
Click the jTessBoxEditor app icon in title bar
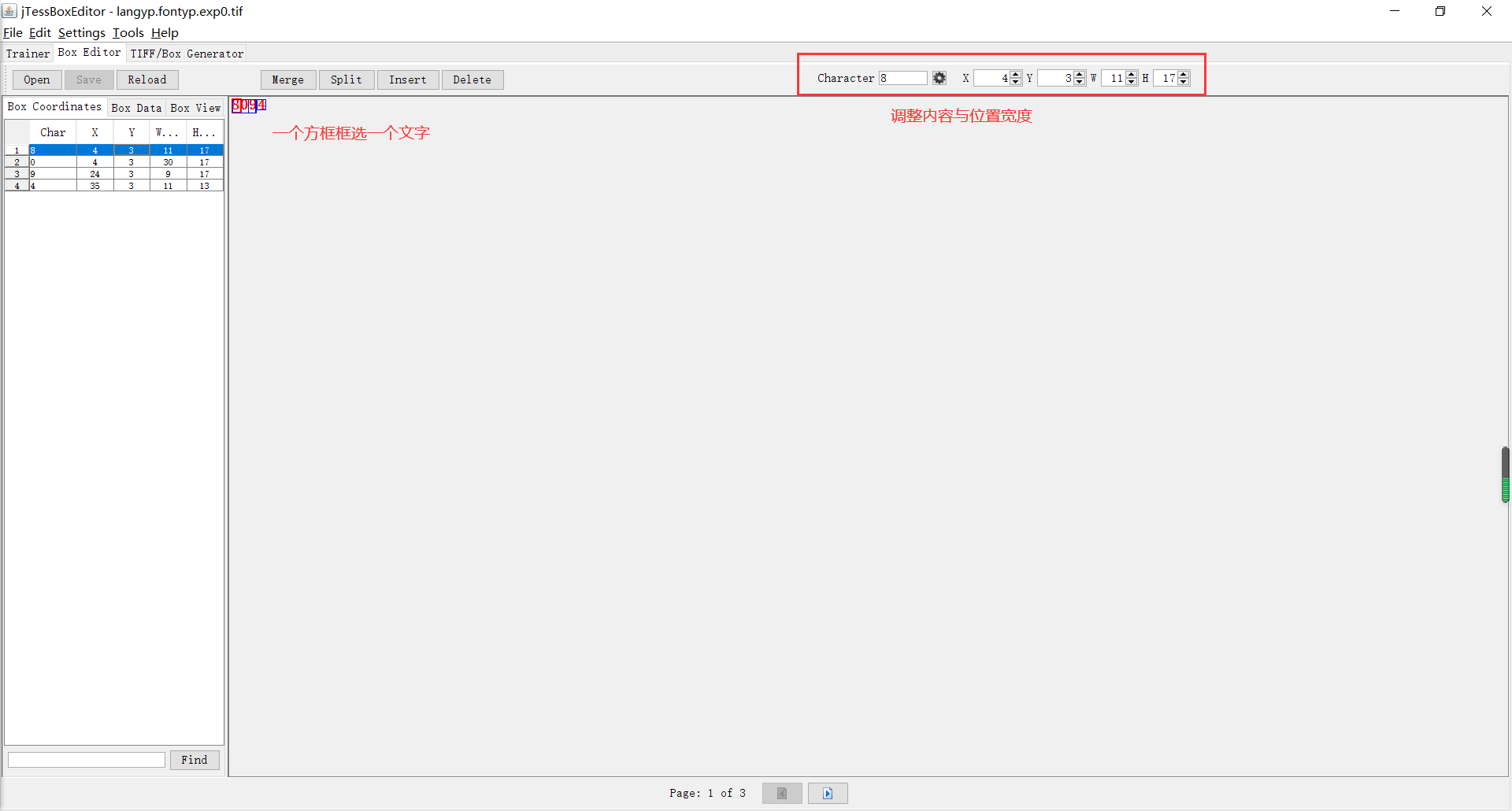9,11
